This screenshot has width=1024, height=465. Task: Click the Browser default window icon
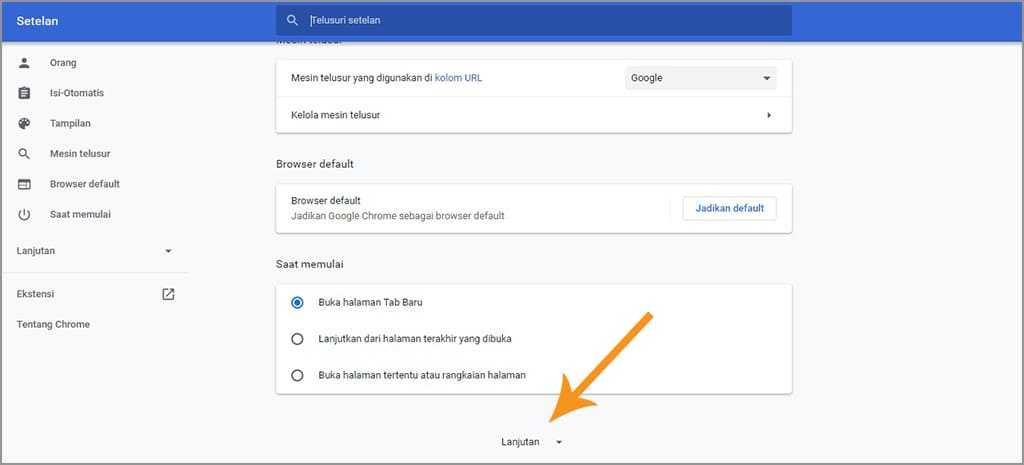pyautogui.click(x=25, y=184)
